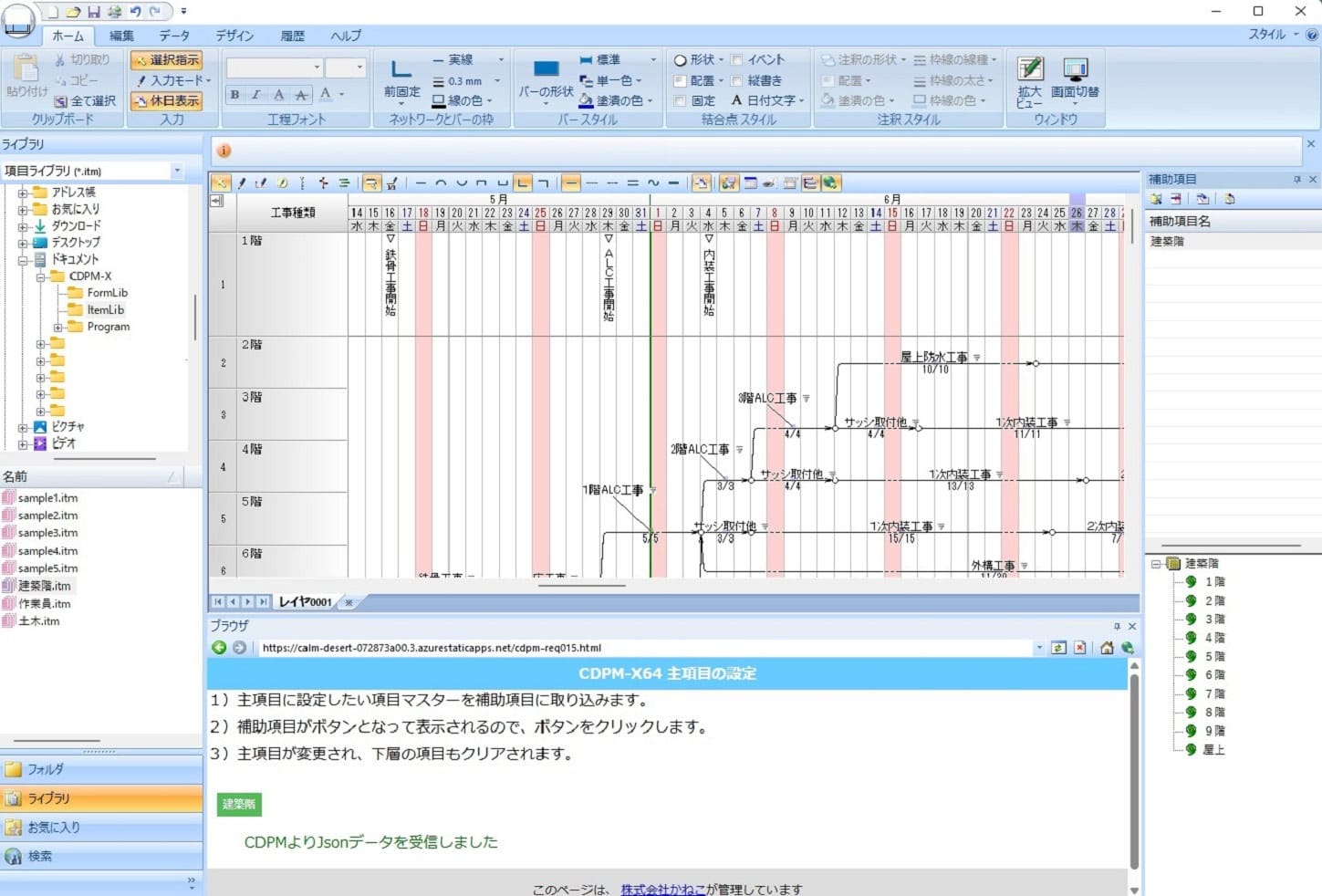The width and height of the screenshot is (1322, 896).
Task: Toggle 選択指示 selection mode
Action: [166, 60]
